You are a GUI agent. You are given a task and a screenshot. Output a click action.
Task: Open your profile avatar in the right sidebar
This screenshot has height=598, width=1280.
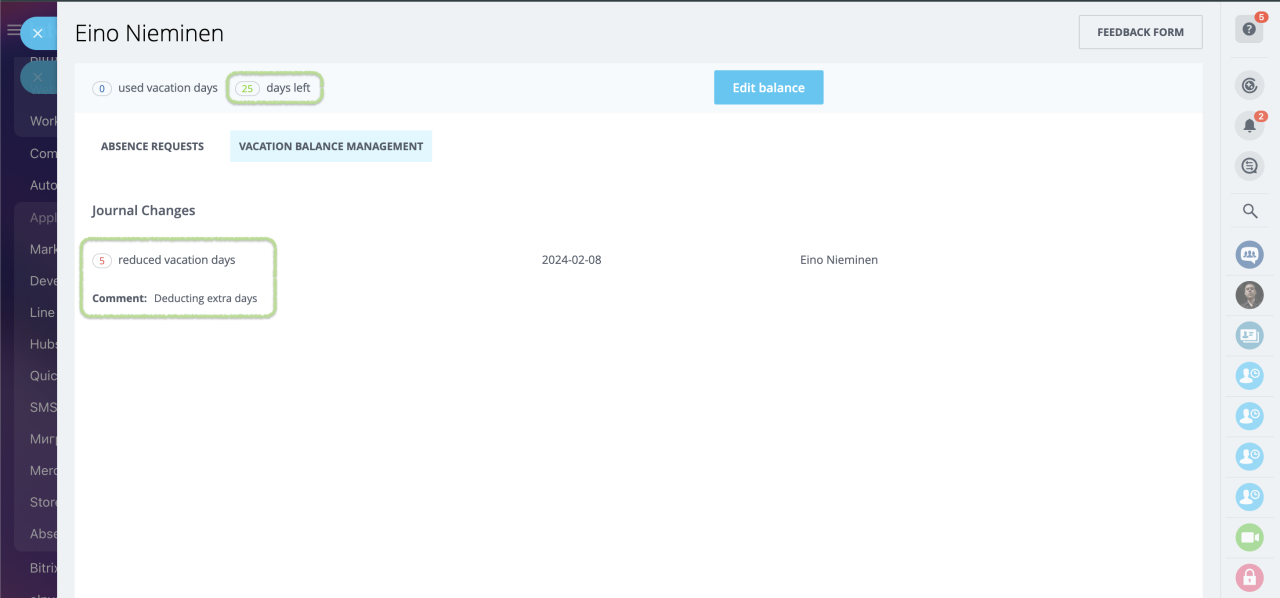(1248, 295)
